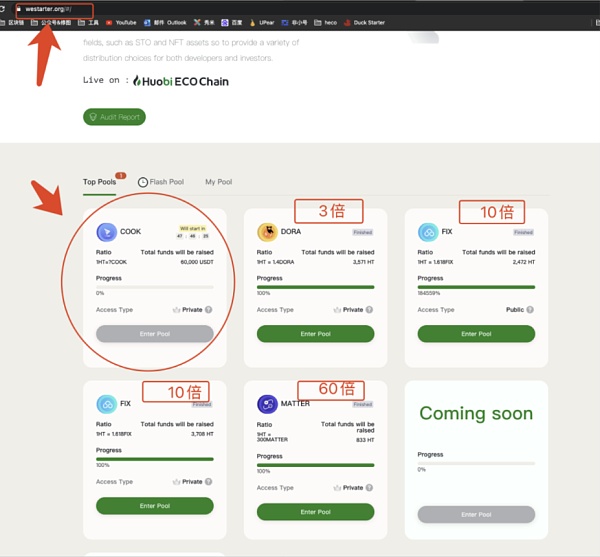Open the UPear bookmark
Screen dimensions: 600x557
coord(262,23)
